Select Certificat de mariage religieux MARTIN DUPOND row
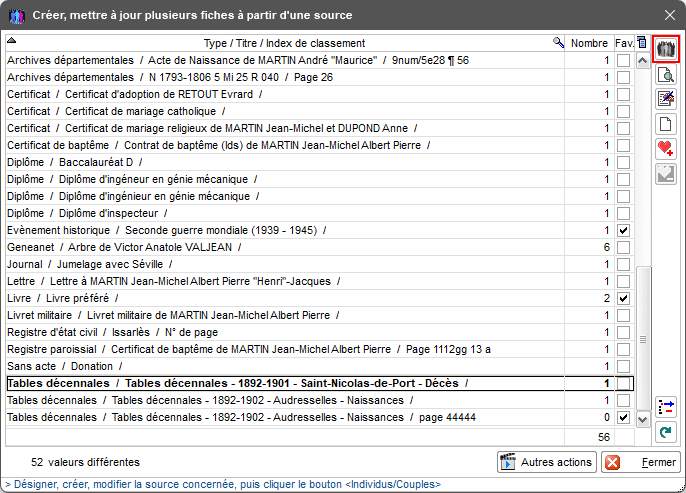The image size is (686, 493). [x=284, y=129]
